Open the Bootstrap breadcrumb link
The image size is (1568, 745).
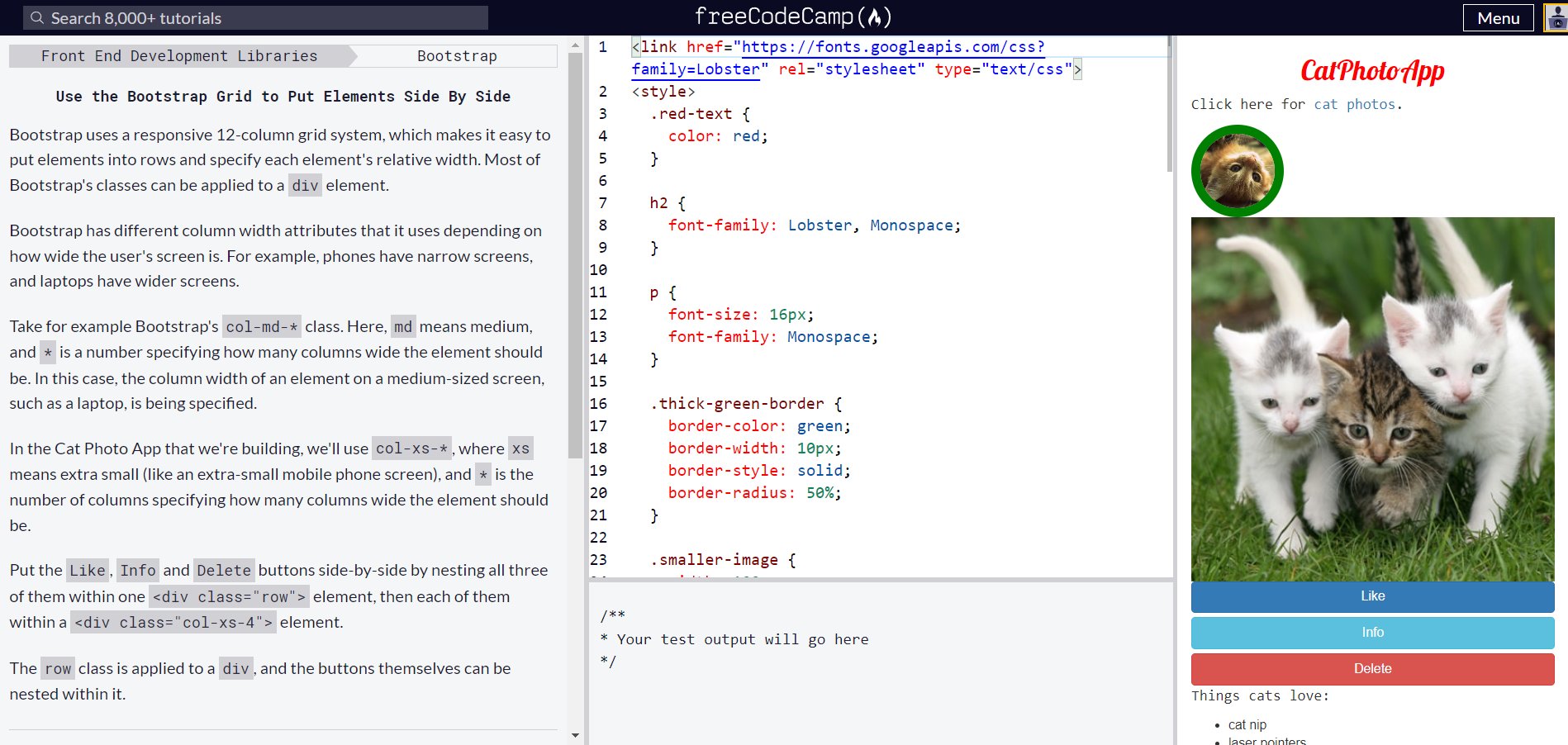coord(457,56)
